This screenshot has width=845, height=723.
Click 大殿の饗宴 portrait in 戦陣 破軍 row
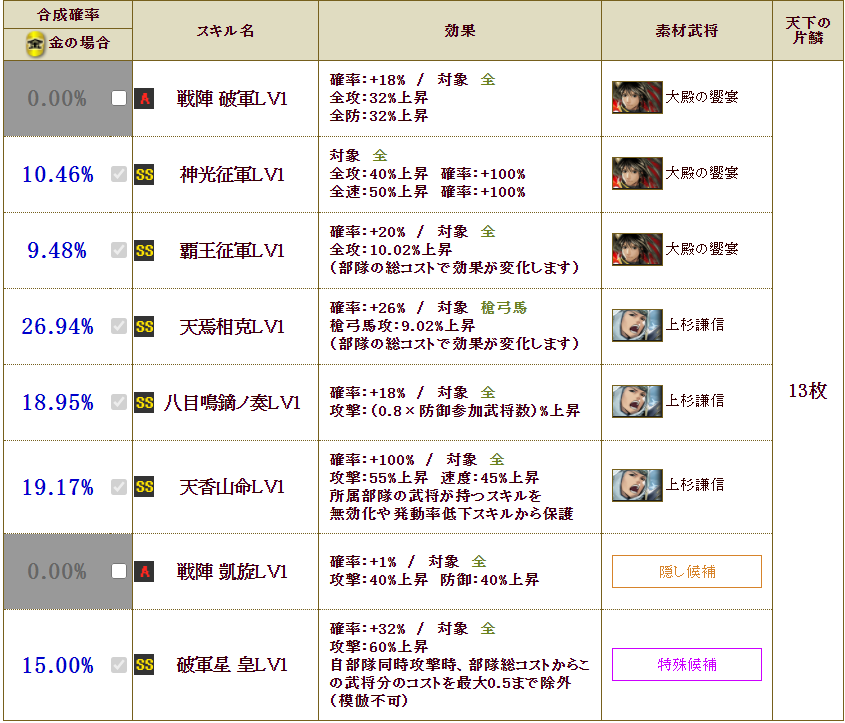(x=637, y=98)
